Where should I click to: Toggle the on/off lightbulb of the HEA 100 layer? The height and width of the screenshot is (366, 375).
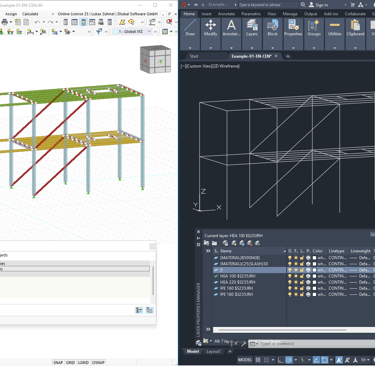[x=290, y=276]
